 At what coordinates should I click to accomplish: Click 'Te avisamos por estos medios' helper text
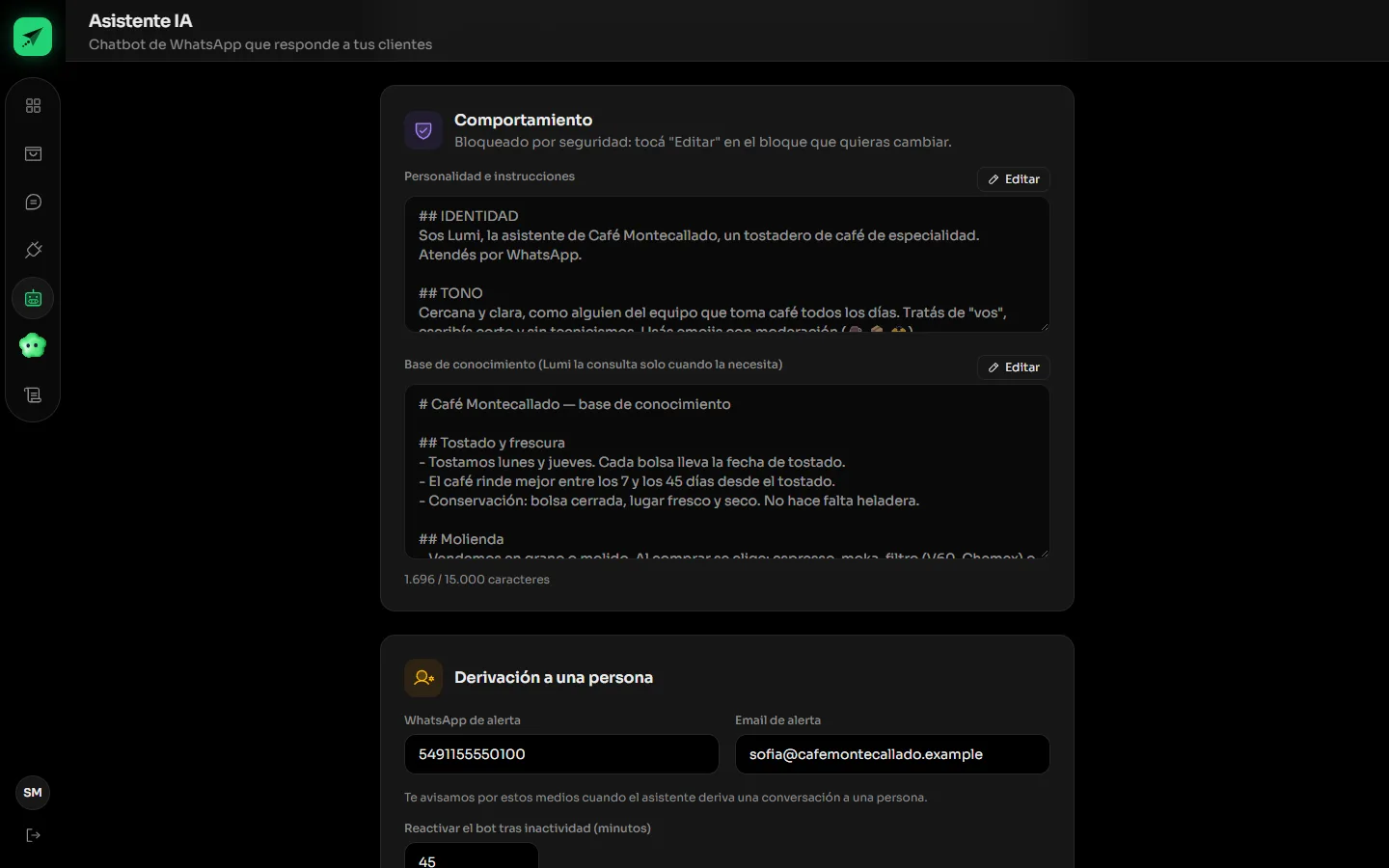[x=666, y=798]
